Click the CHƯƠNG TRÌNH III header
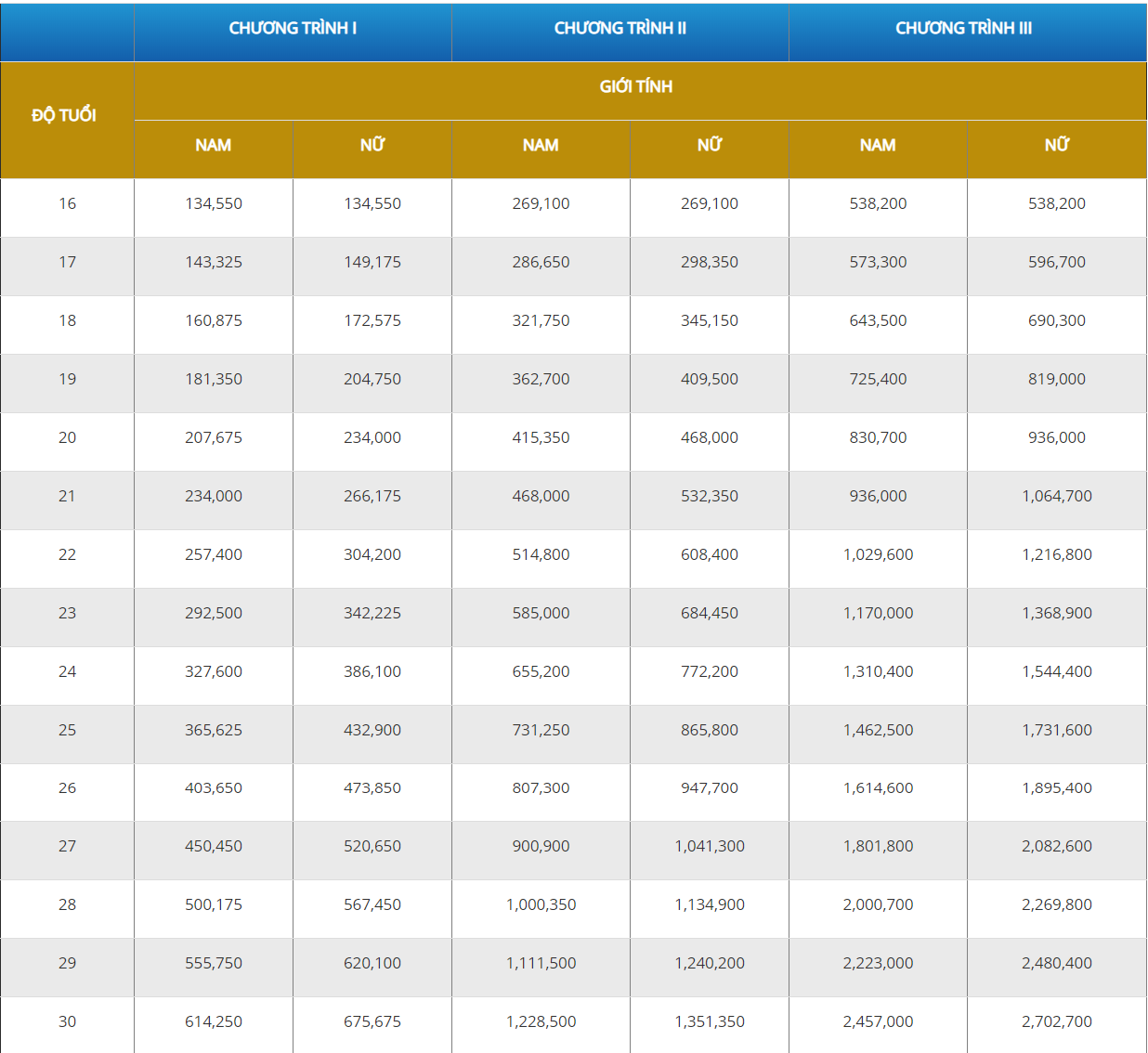 coord(963,29)
